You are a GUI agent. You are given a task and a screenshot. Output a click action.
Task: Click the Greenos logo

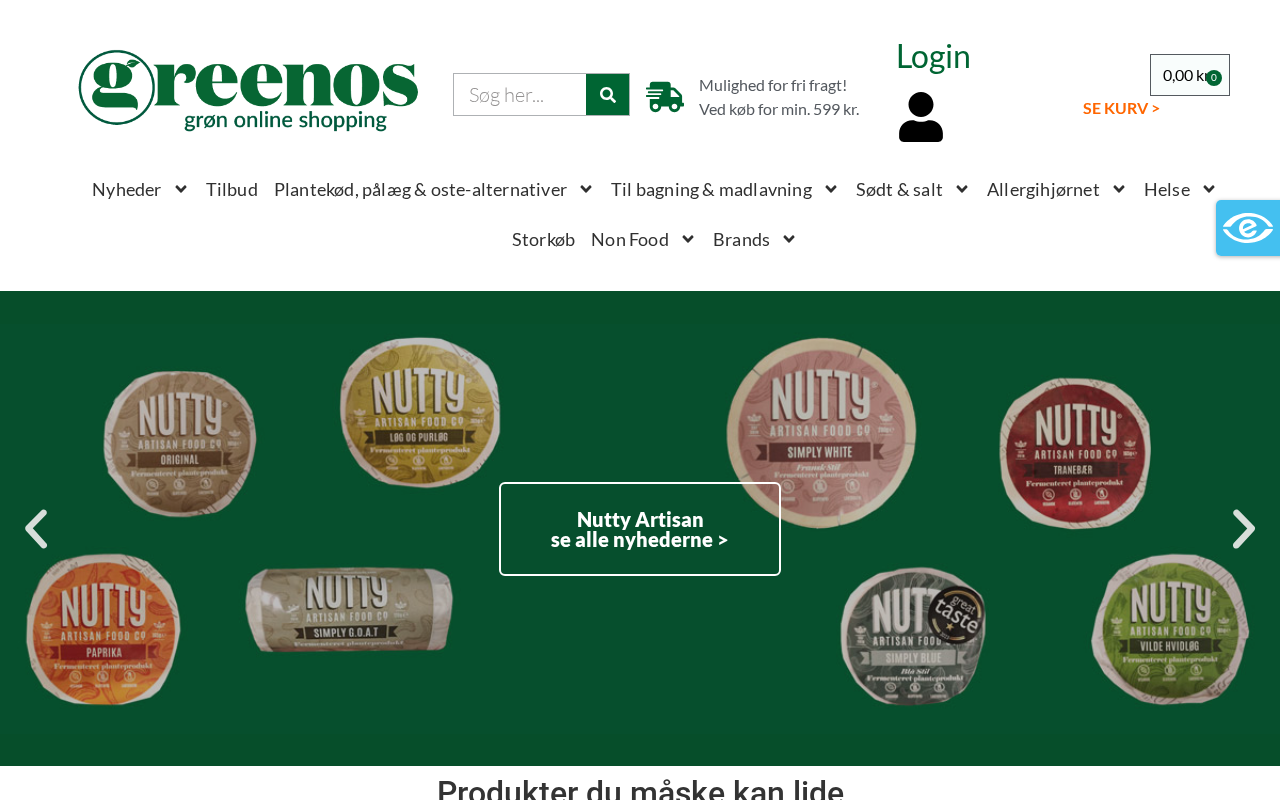(248, 91)
